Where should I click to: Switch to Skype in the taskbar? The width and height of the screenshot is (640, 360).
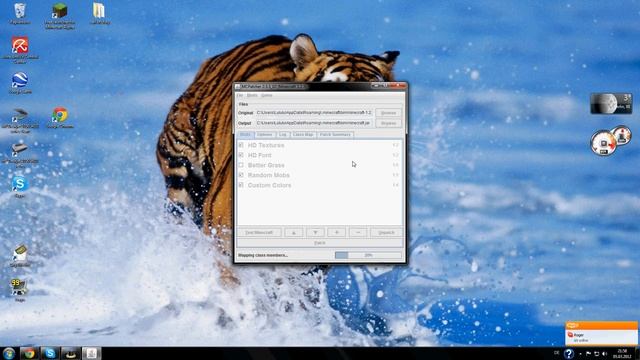click(50, 353)
